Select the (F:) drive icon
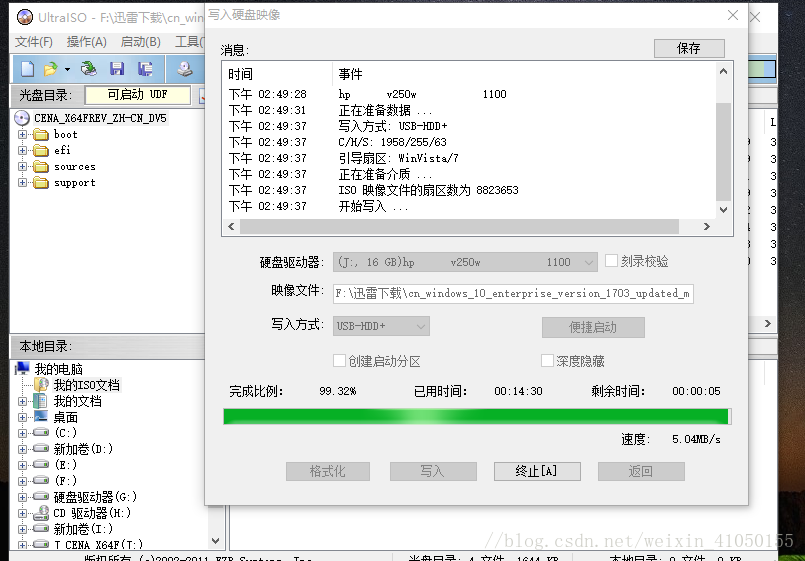This screenshot has height=561, width=805. click(x=41, y=480)
